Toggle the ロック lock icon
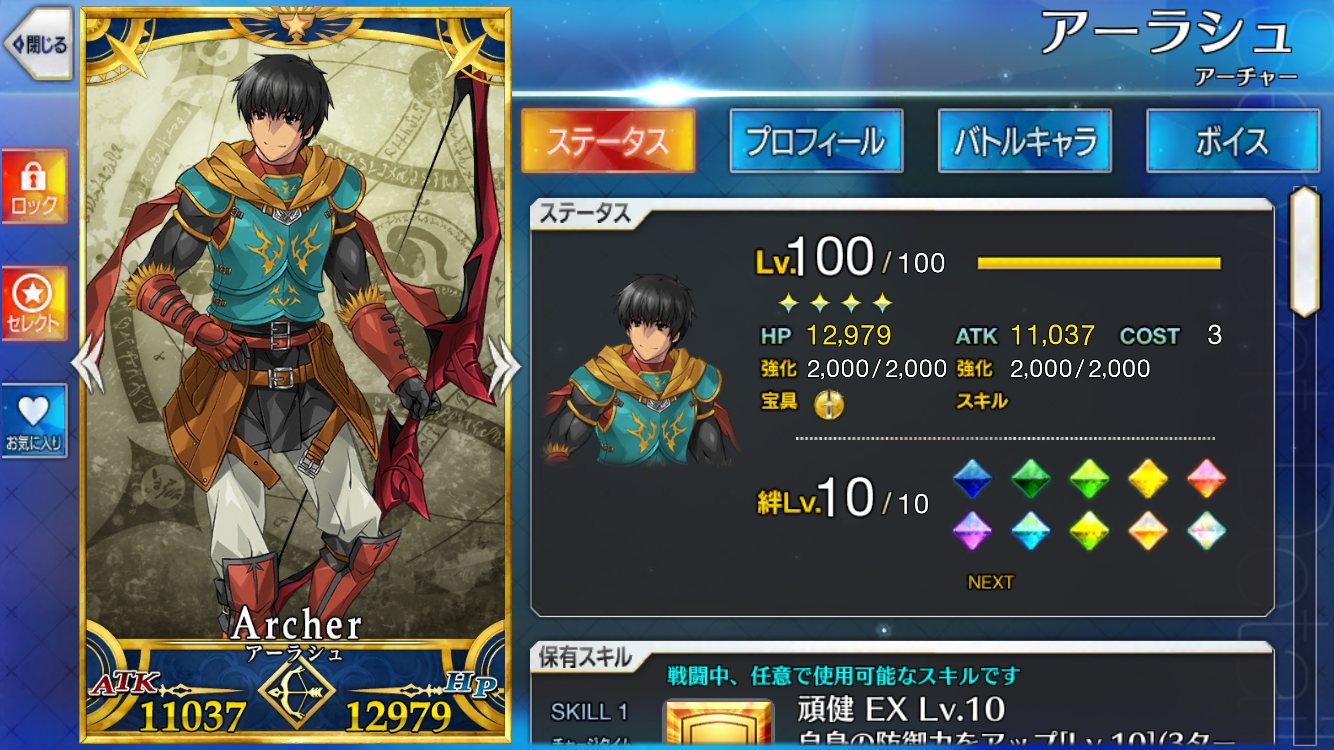The width and height of the screenshot is (1334, 750). (35, 187)
